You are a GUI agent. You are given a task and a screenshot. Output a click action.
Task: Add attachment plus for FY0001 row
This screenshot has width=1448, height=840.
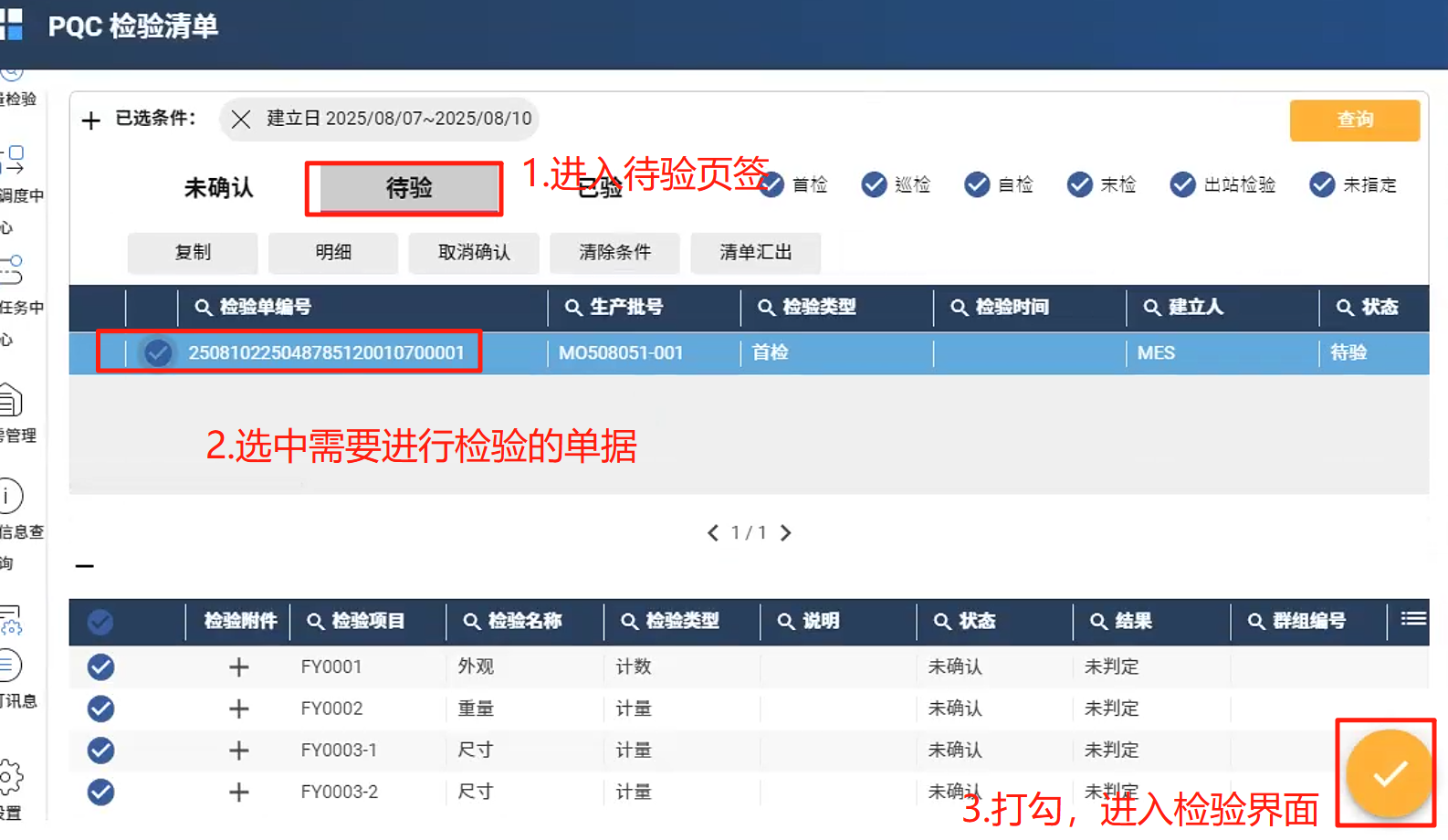tap(239, 667)
